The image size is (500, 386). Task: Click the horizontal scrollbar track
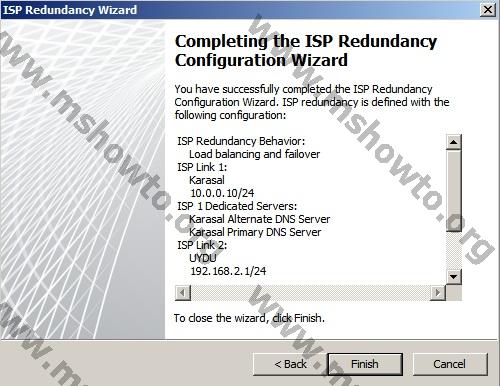310,293
